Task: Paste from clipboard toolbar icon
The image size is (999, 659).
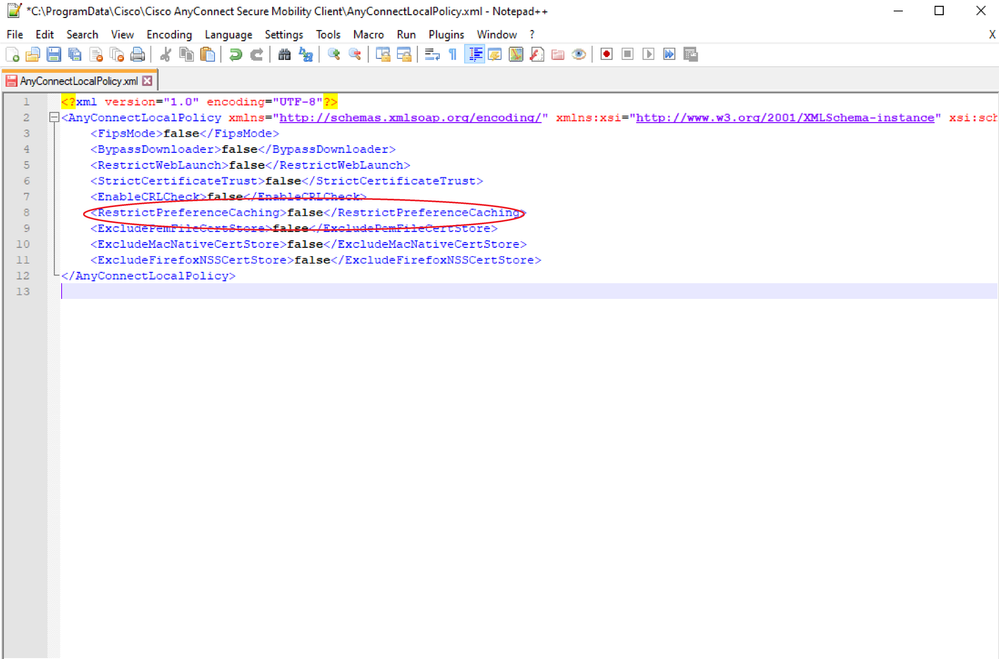Action: click(208, 55)
